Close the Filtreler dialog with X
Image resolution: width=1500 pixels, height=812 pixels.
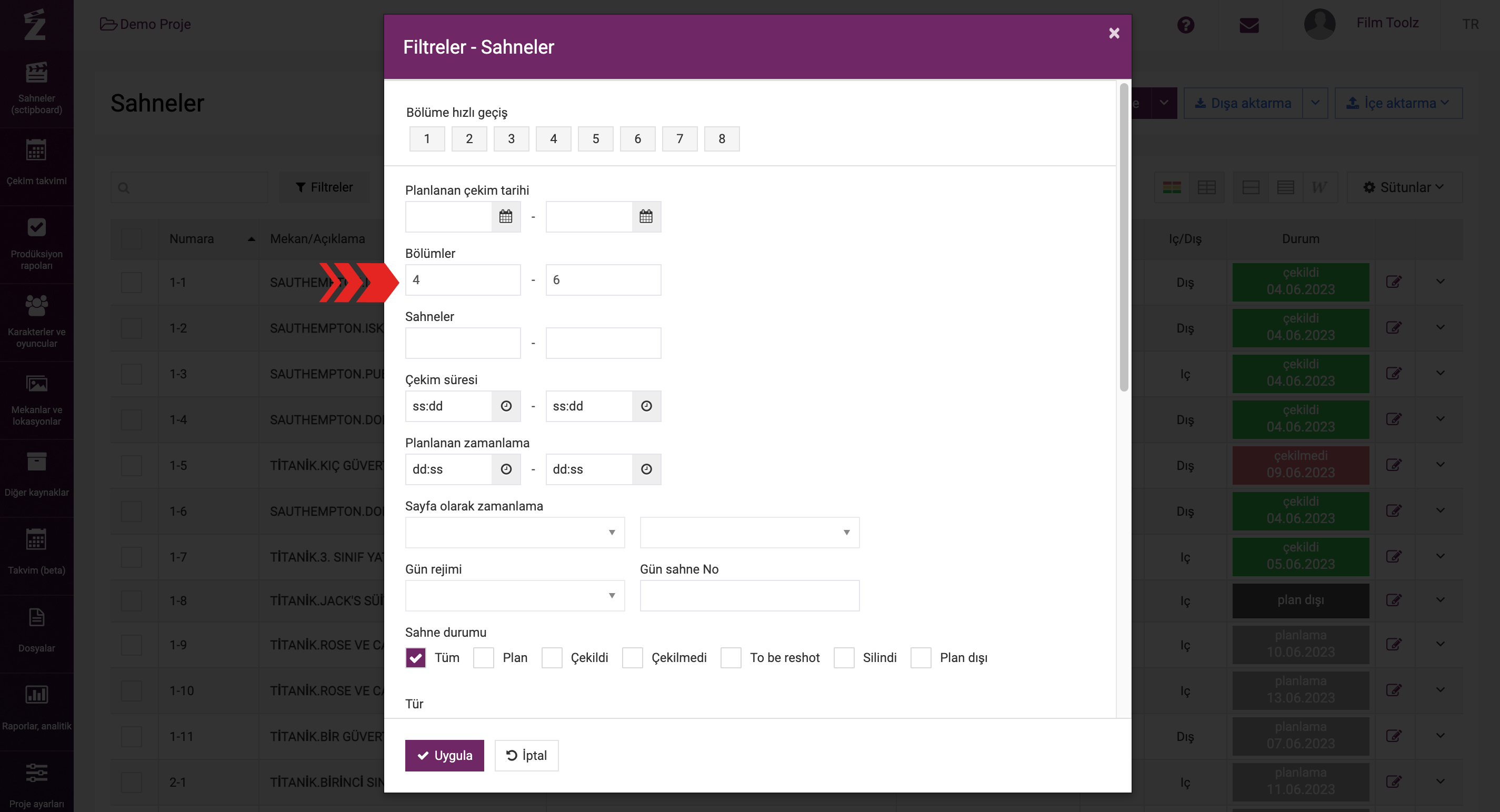click(1114, 33)
